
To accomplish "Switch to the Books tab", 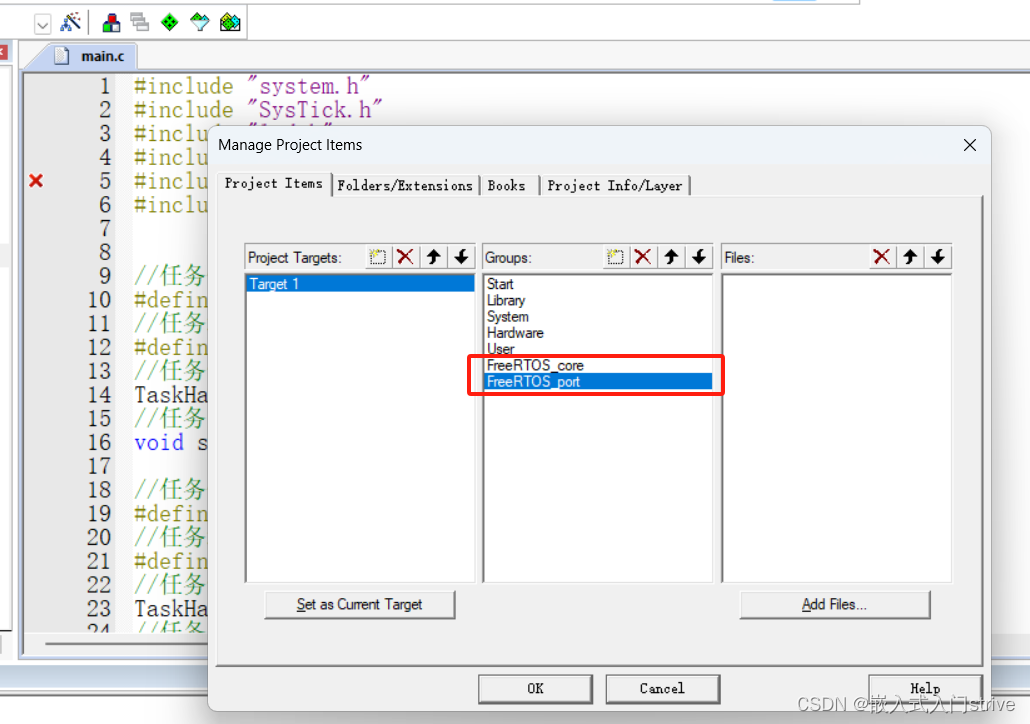I will 508,185.
